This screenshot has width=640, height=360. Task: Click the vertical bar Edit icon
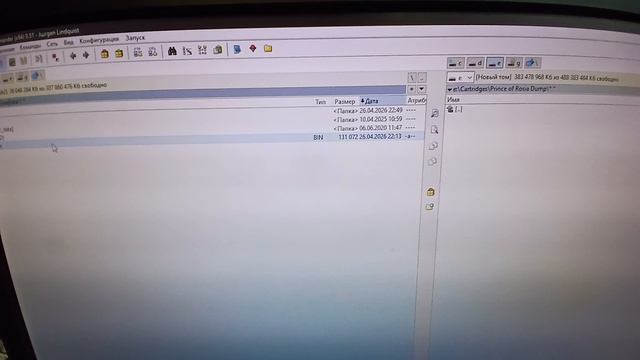434,130
